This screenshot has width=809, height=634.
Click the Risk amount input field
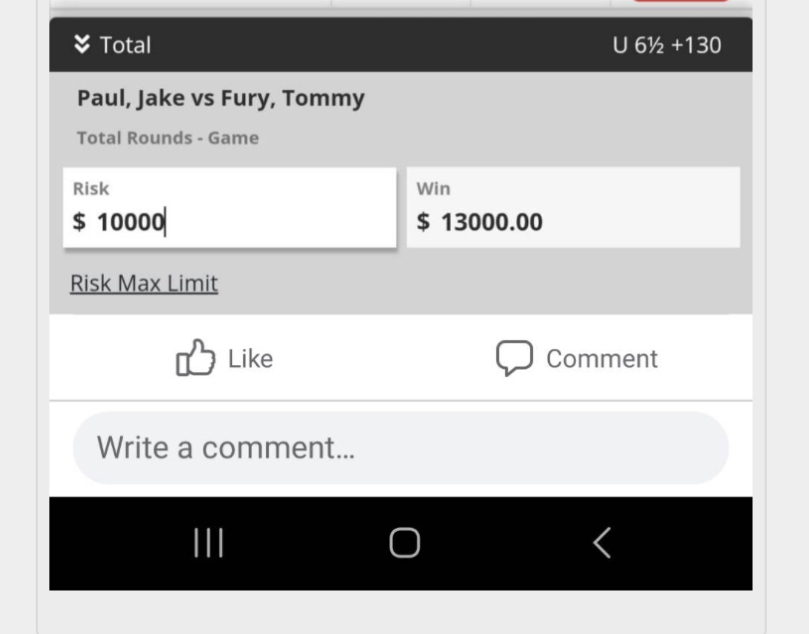(x=230, y=207)
